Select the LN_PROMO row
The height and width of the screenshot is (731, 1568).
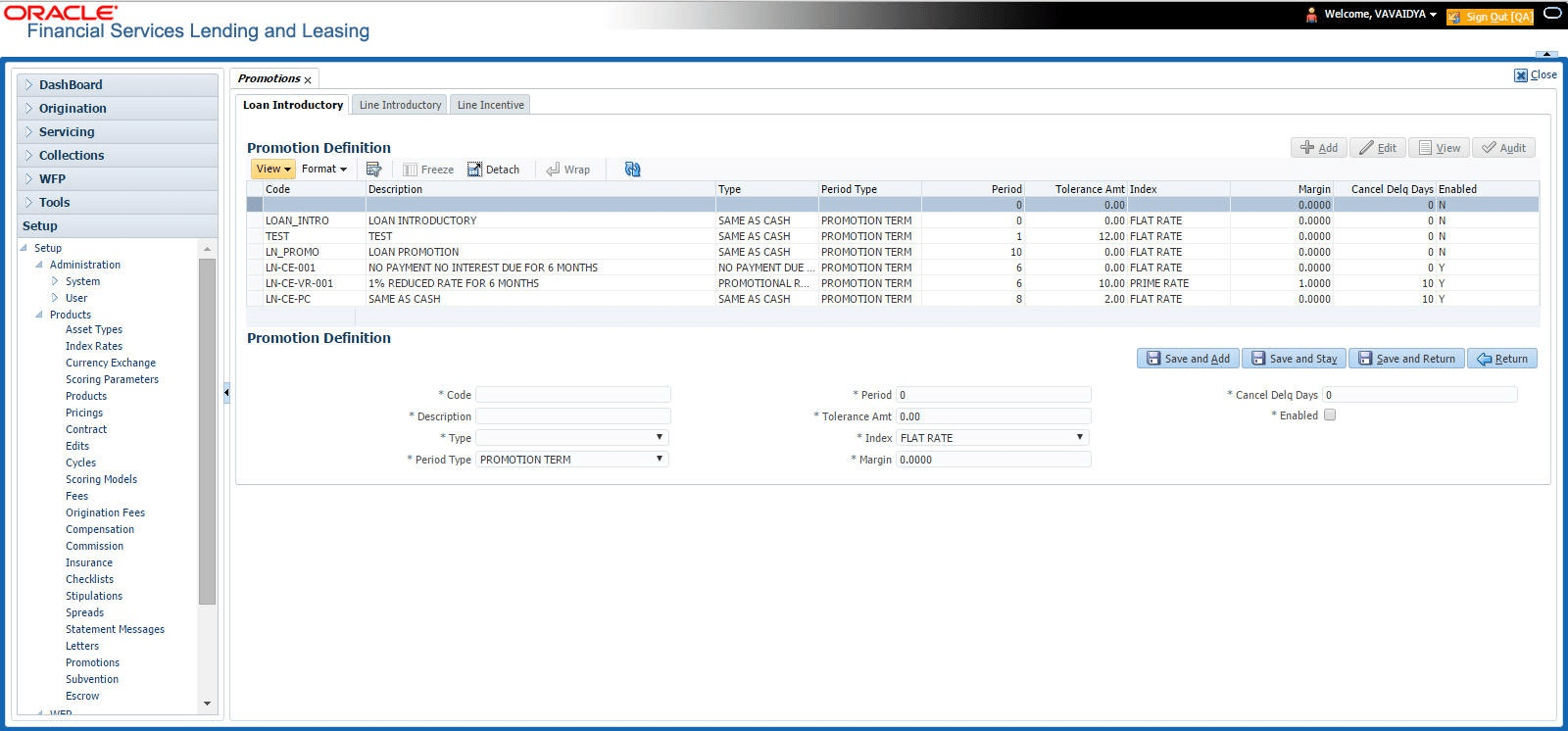(892, 252)
